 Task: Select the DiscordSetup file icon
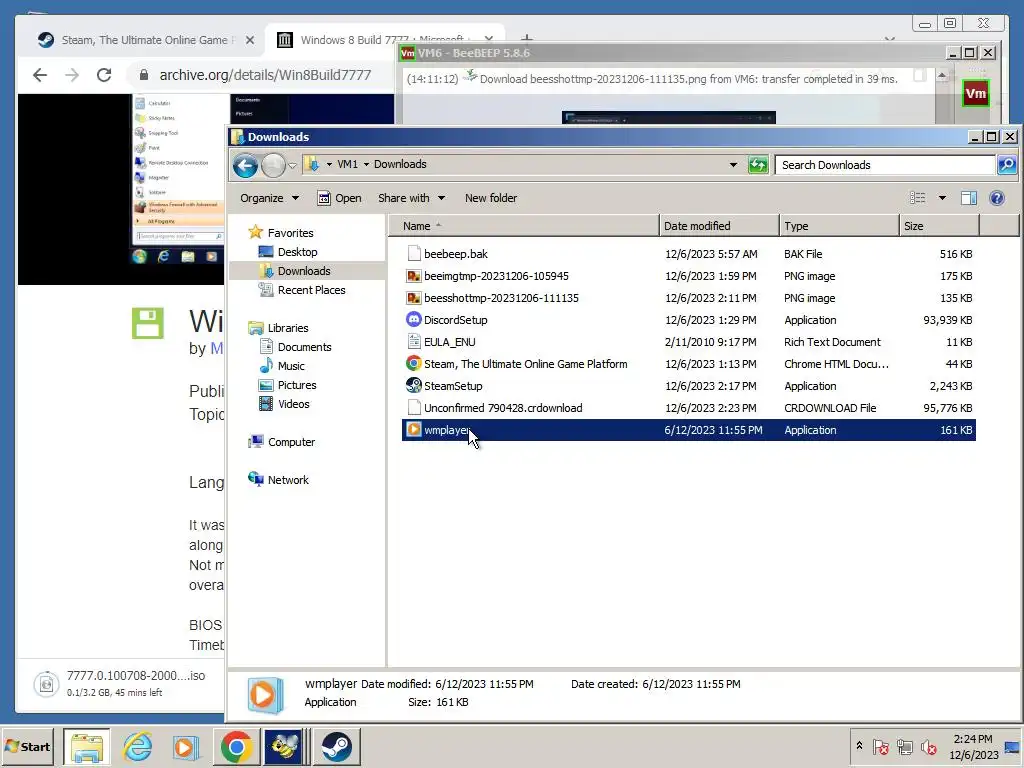click(x=413, y=319)
